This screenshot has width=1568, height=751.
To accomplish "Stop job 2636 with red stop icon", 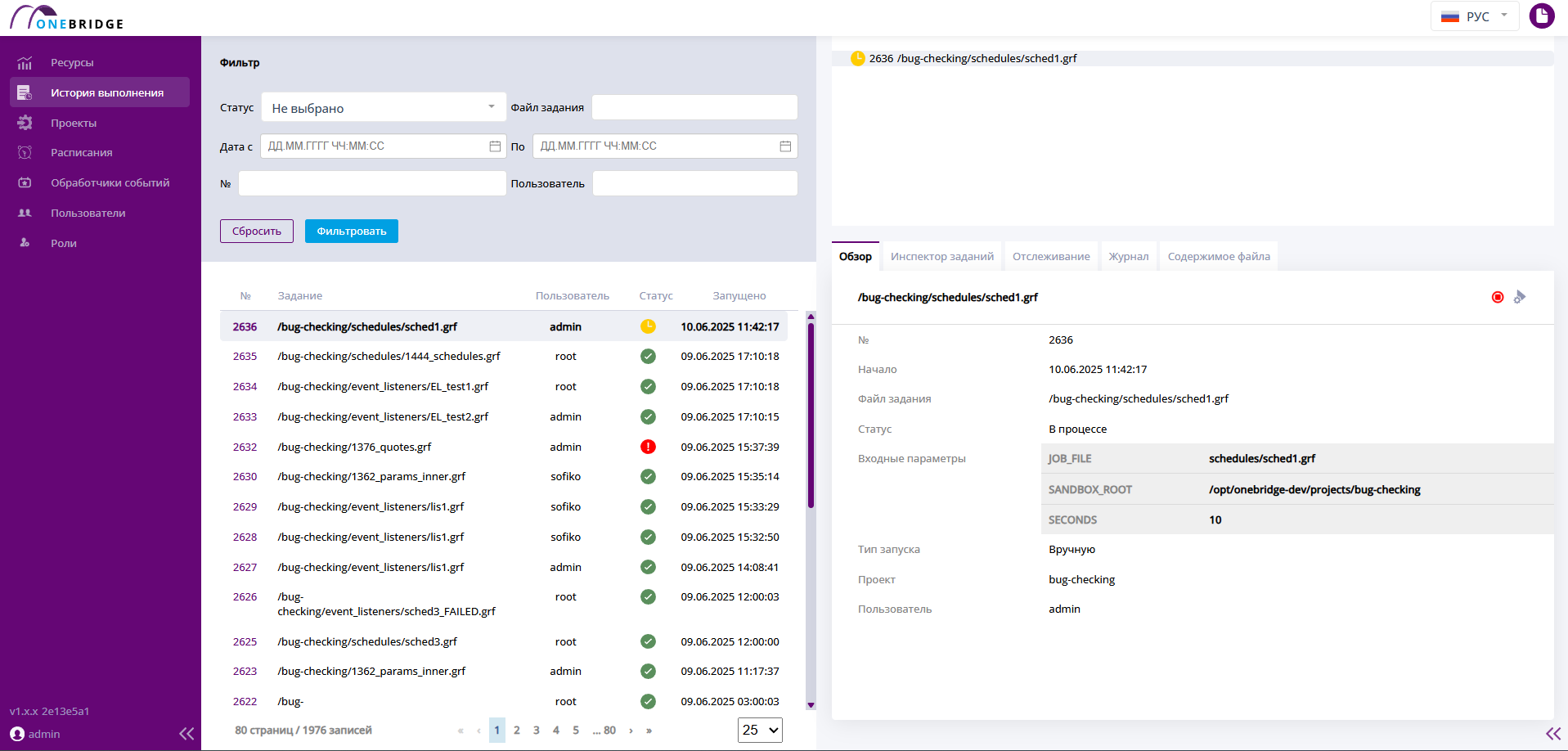I will click(1498, 297).
